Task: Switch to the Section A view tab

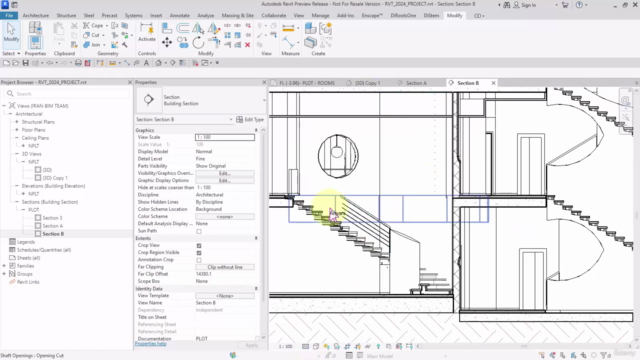Action: [x=416, y=83]
